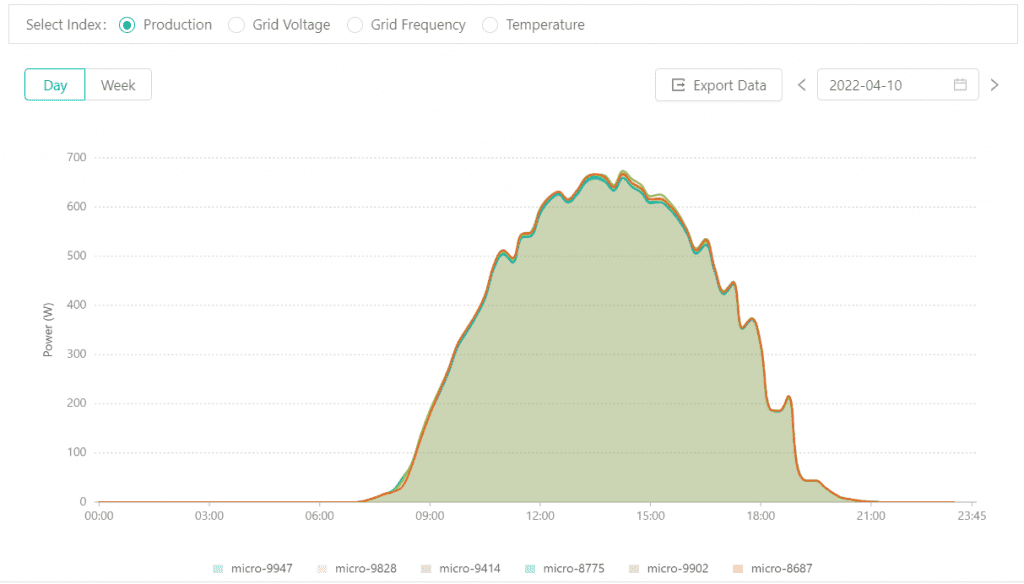The width and height of the screenshot is (1024, 584).
Task: Switch to the Day view tab
Action: coord(55,85)
